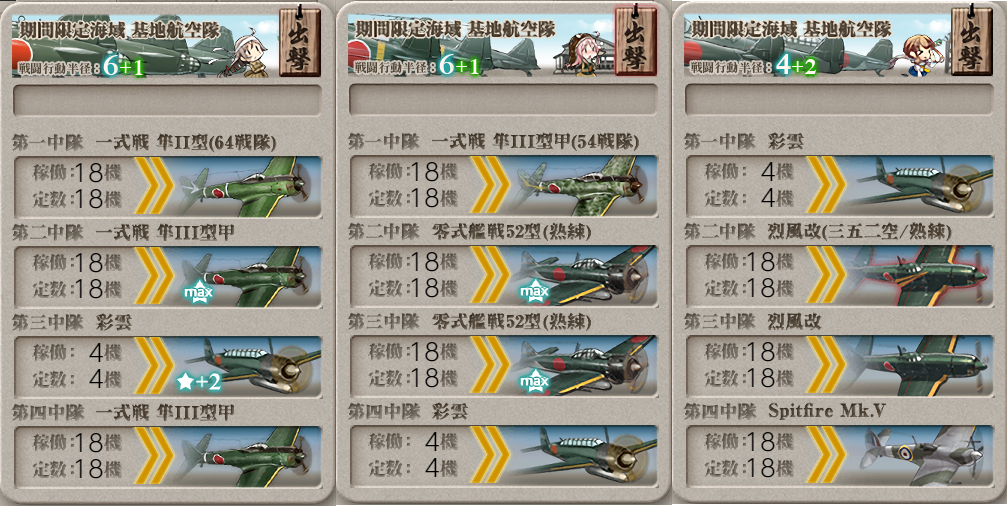Screen dimensions: 1008x506
Task: Click the 出撃 wooden tag on first air base
Action: [301, 42]
